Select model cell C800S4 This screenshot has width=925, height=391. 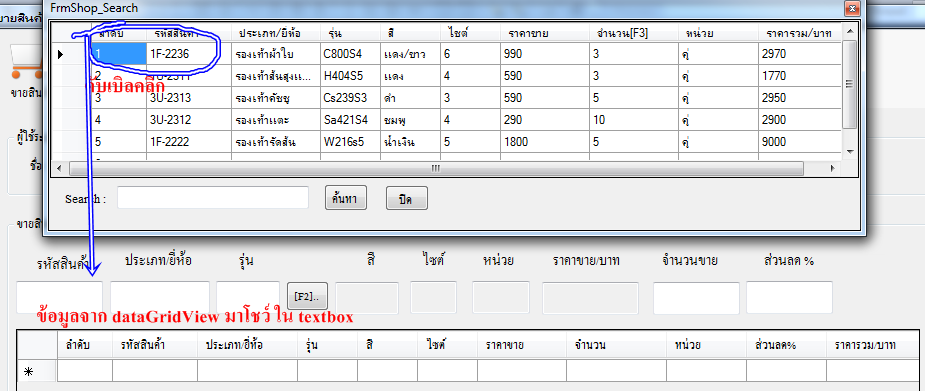349,54
